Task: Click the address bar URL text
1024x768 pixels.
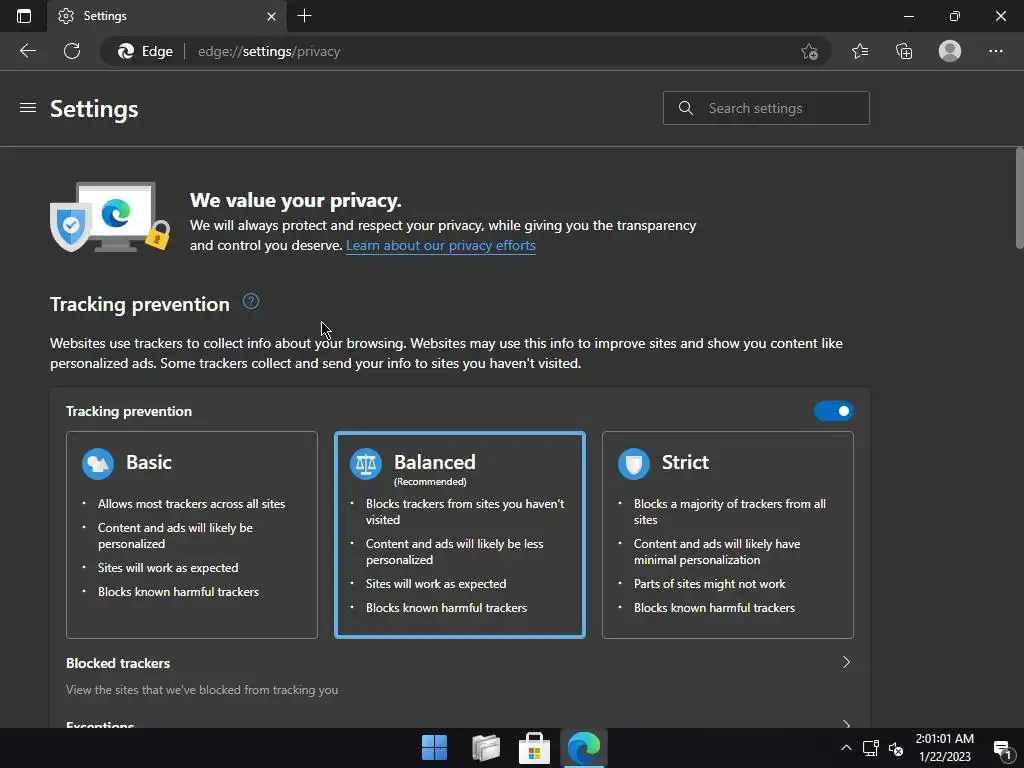Action: (269, 52)
